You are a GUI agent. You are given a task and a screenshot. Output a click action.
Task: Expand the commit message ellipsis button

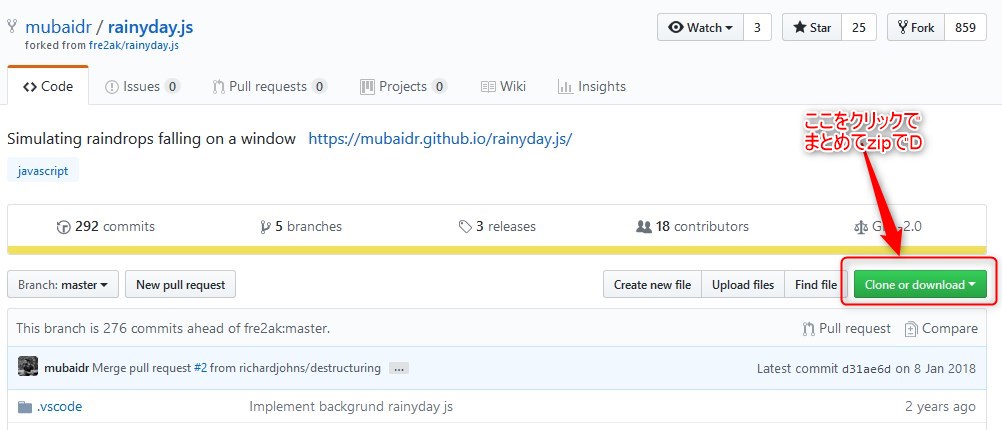pos(399,369)
